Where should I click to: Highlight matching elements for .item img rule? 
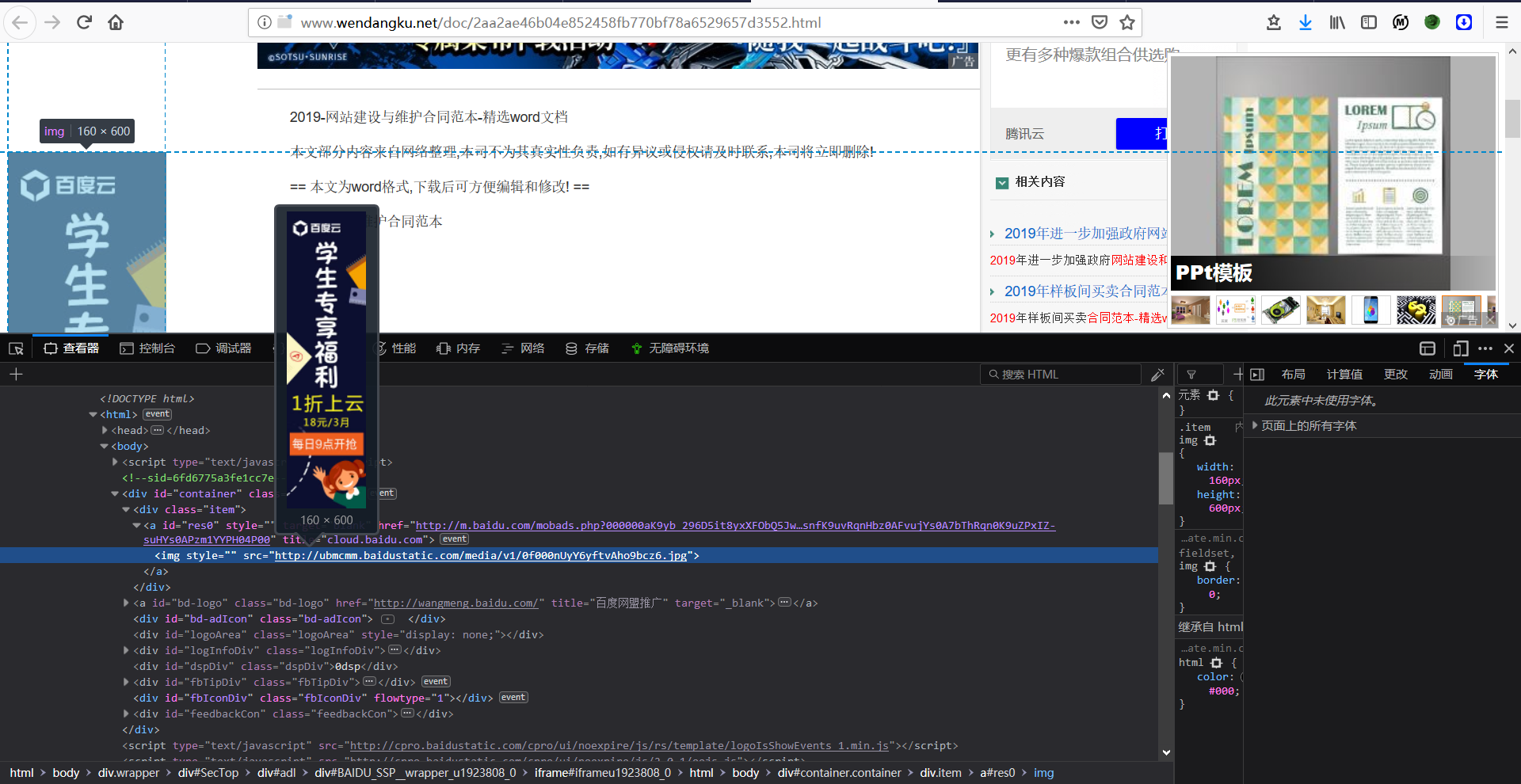pos(1210,440)
